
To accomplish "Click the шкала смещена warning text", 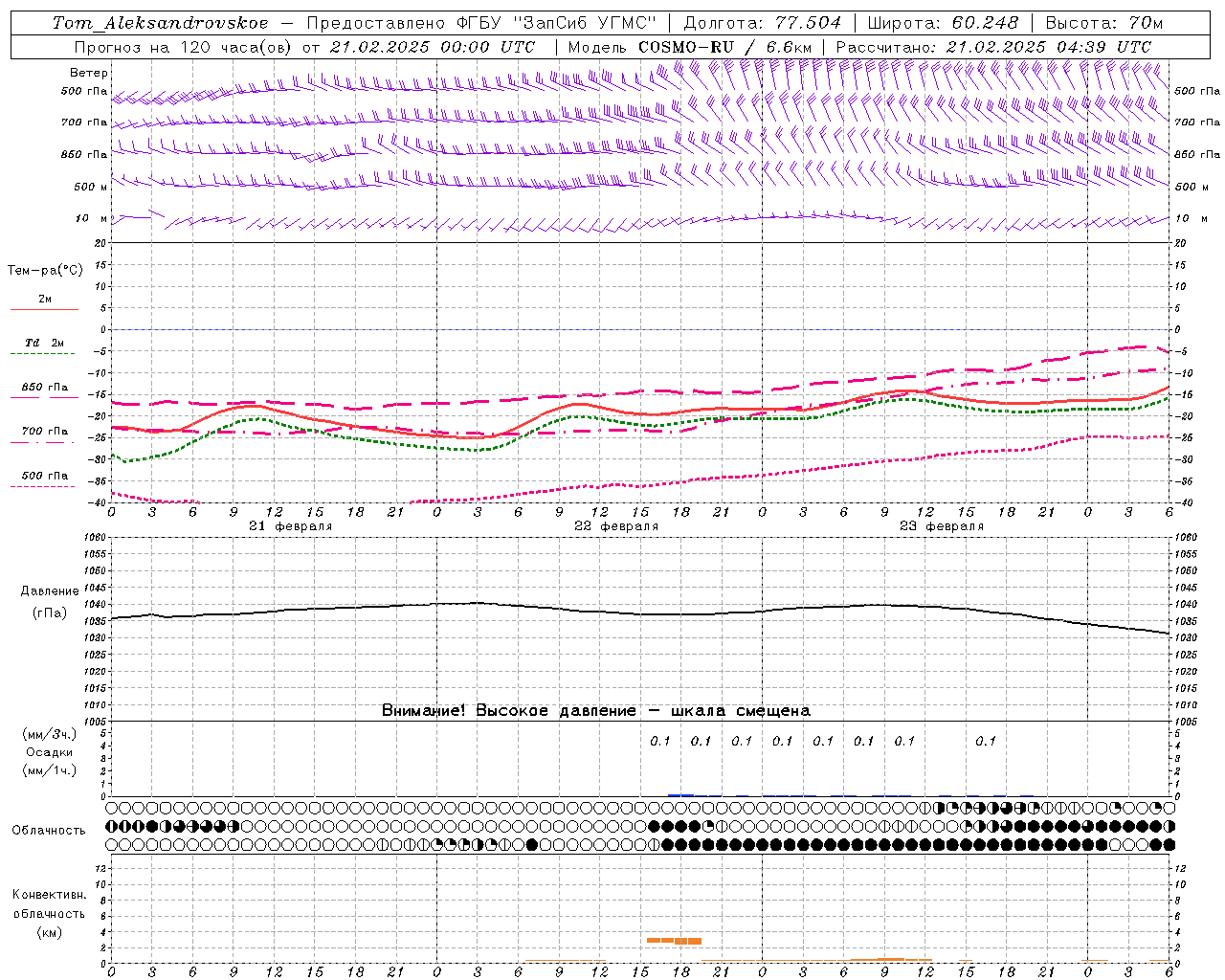I will [741, 711].
